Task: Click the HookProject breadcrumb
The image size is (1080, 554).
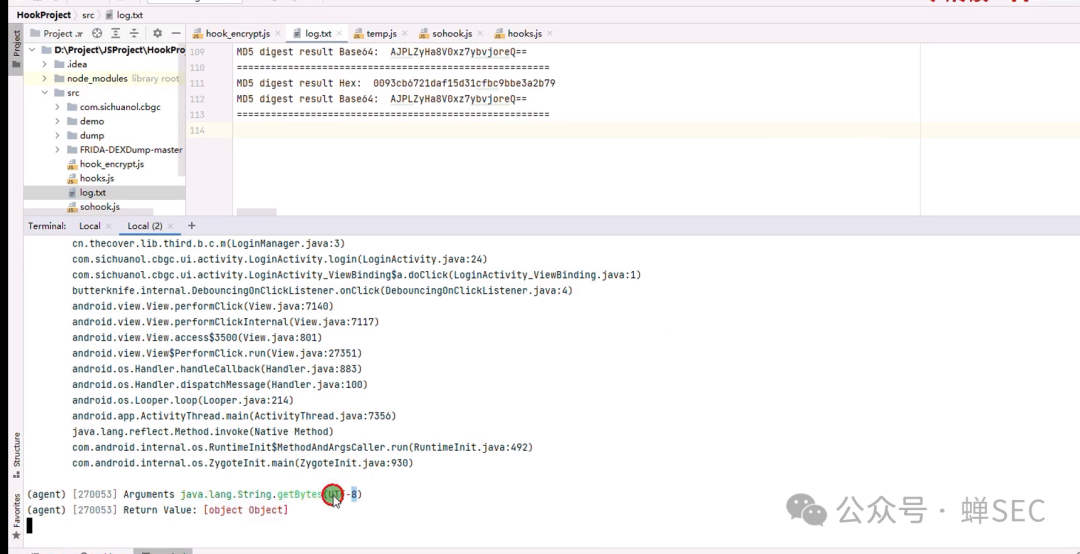Action: (x=43, y=14)
